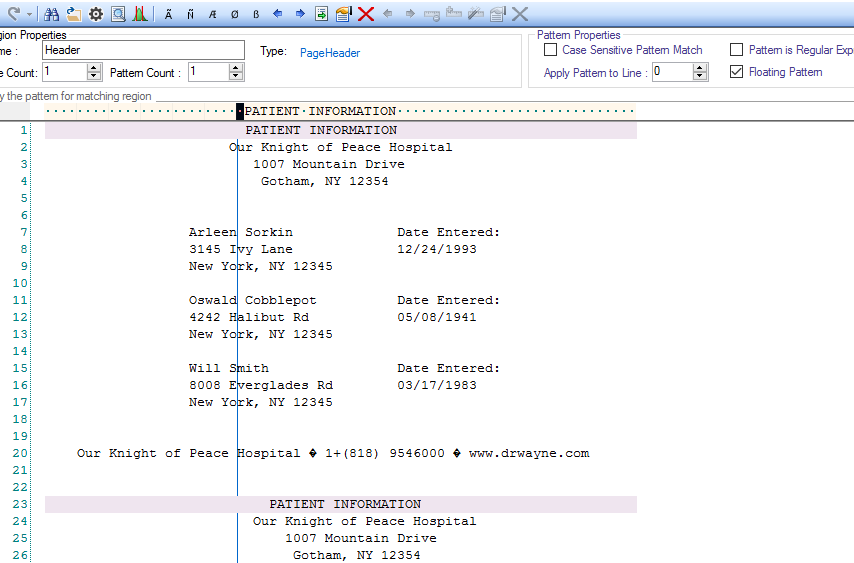Click the red X delete icon

[x=366, y=14]
